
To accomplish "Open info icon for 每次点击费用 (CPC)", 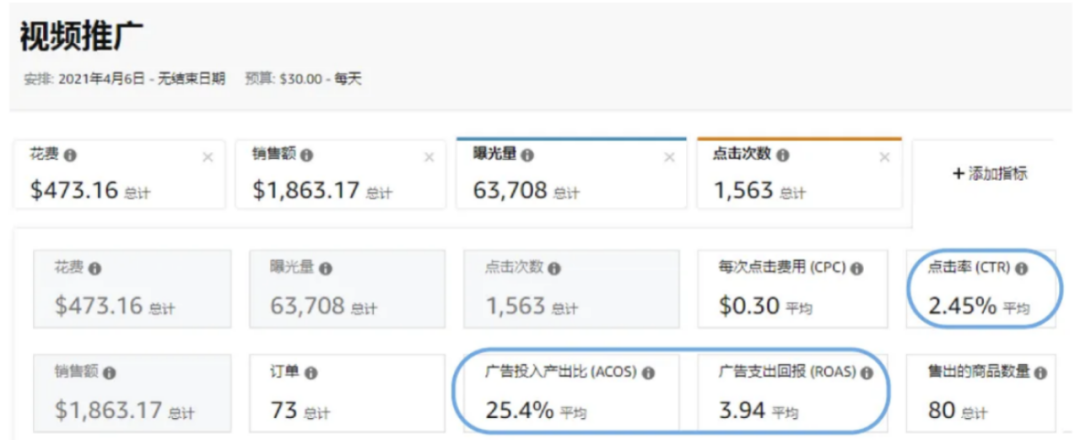I will pyautogui.click(x=856, y=269).
